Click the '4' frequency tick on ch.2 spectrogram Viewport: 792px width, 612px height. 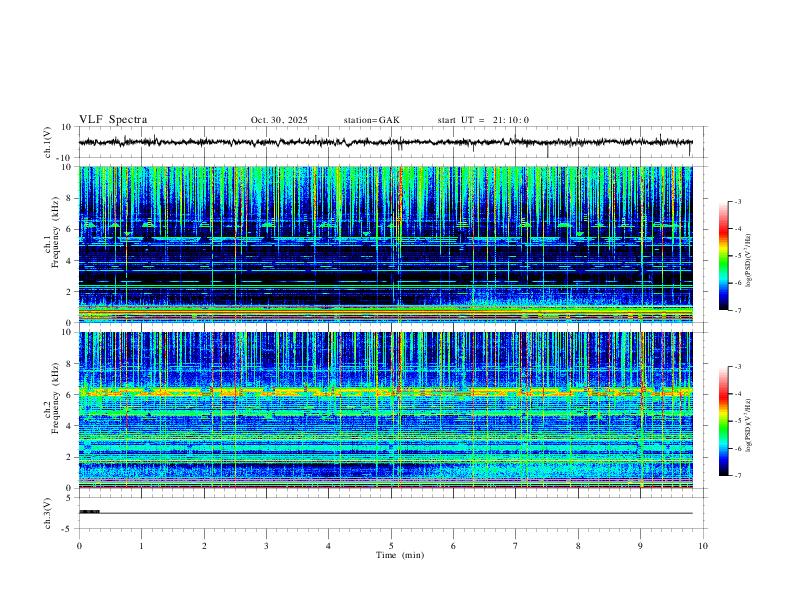(x=69, y=426)
